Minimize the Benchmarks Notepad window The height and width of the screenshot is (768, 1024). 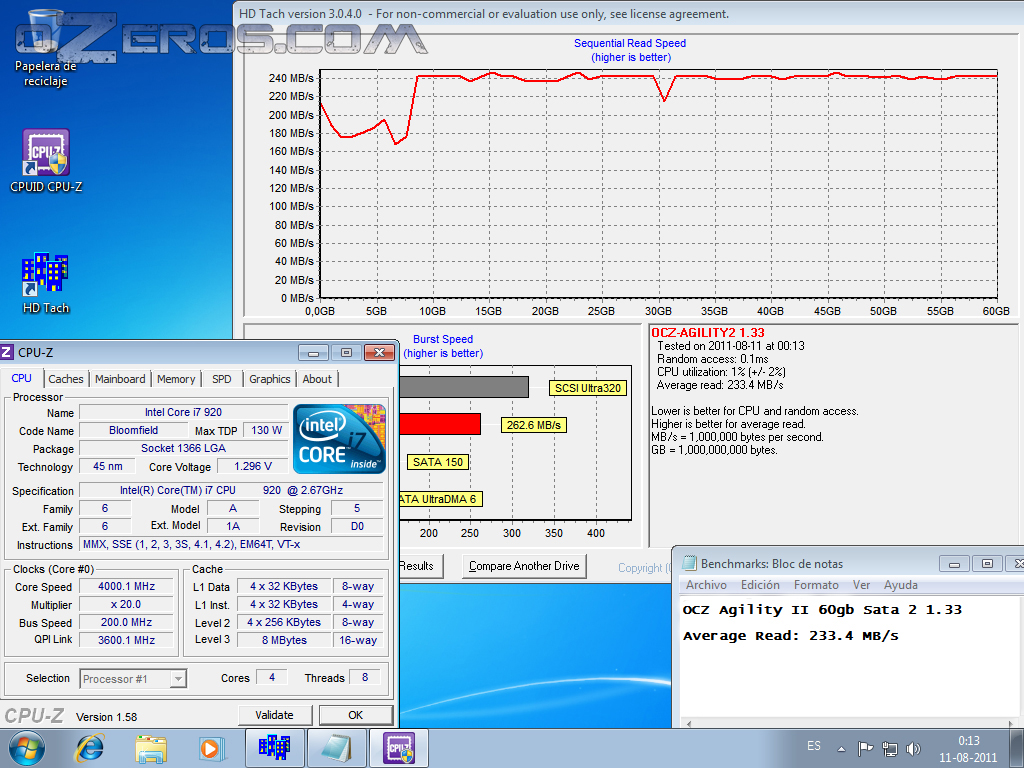click(954, 564)
